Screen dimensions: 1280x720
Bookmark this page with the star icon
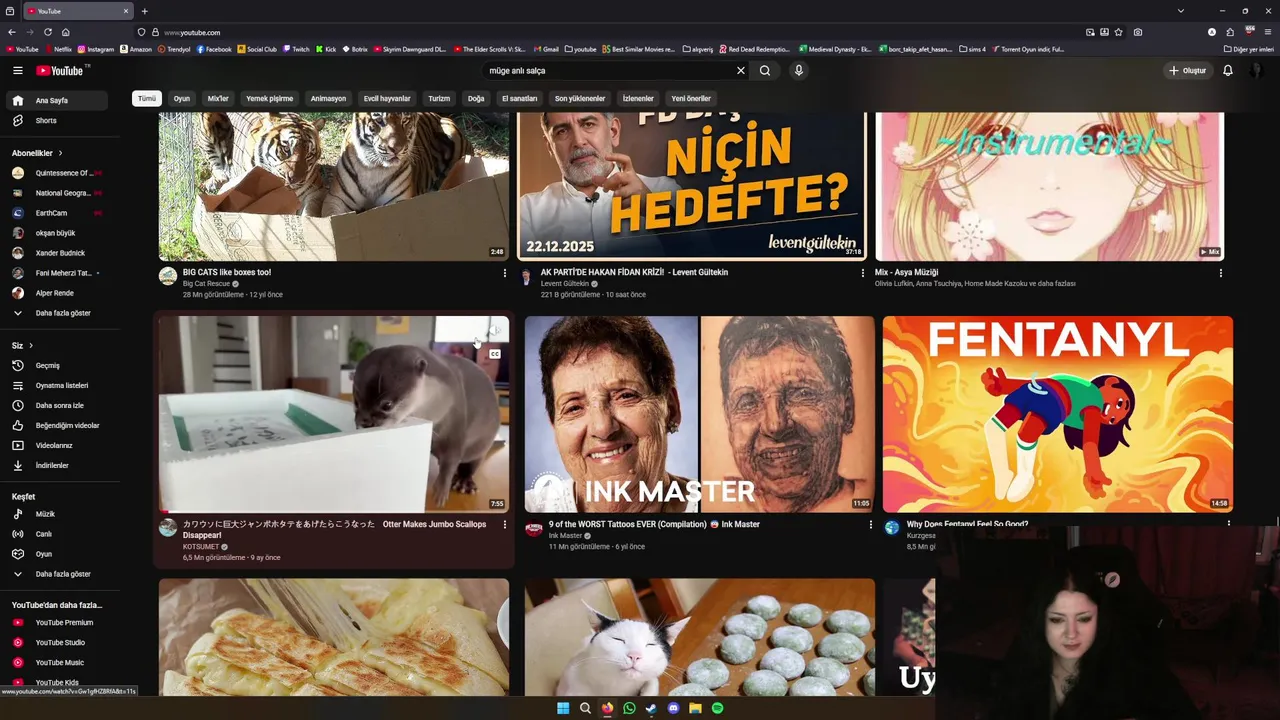(x=1119, y=32)
